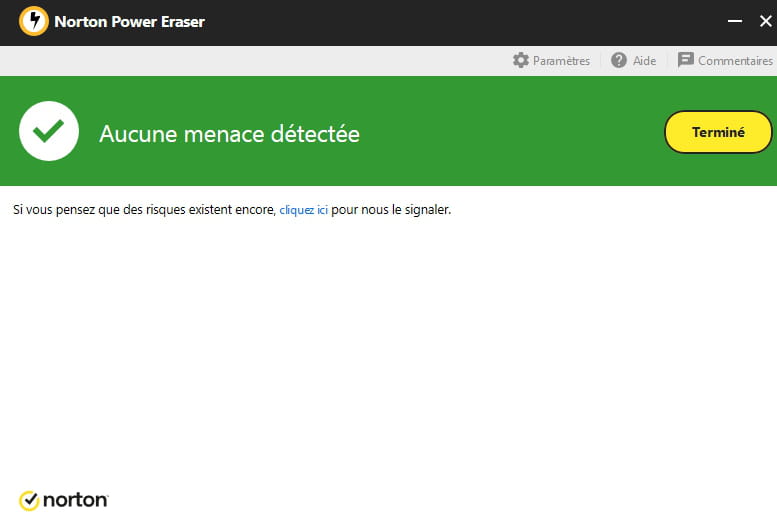Image resolution: width=777 pixels, height=514 pixels.
Task: Minimize the Norton Power Eraser window
Action: [x=735, y=21]
